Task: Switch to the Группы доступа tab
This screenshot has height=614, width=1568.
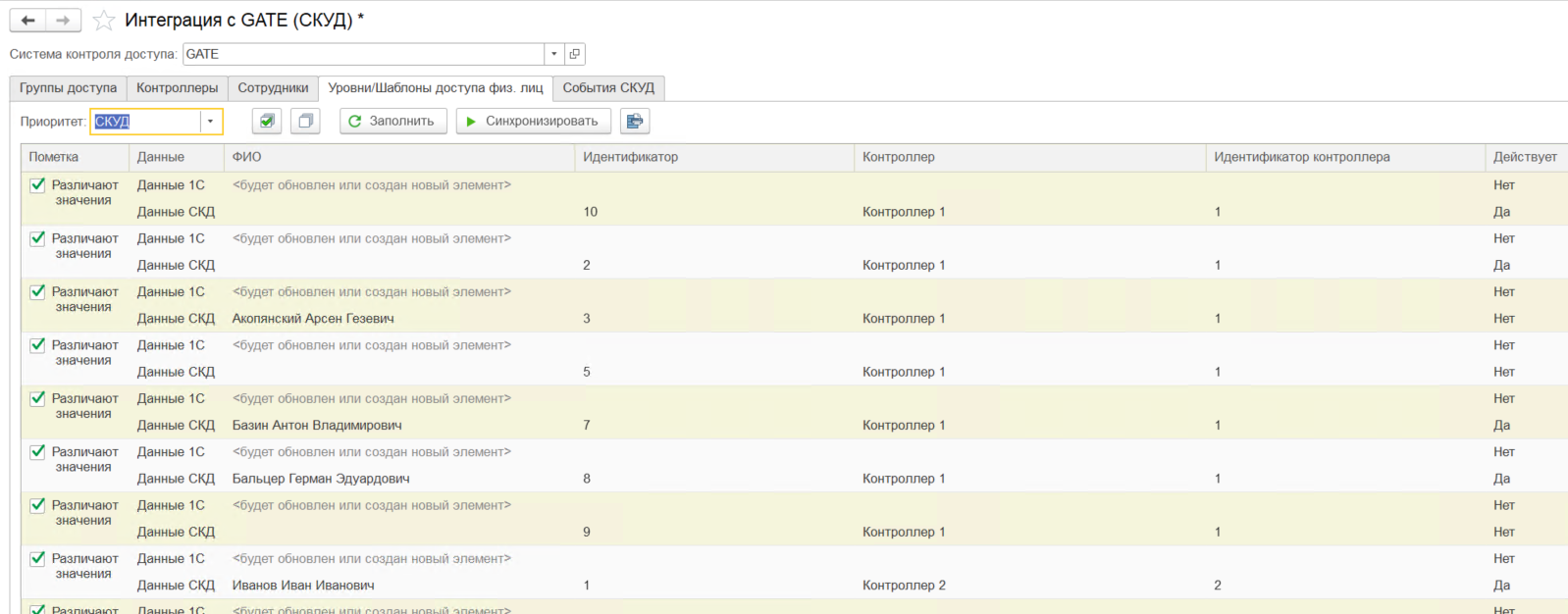Action: 68,88
